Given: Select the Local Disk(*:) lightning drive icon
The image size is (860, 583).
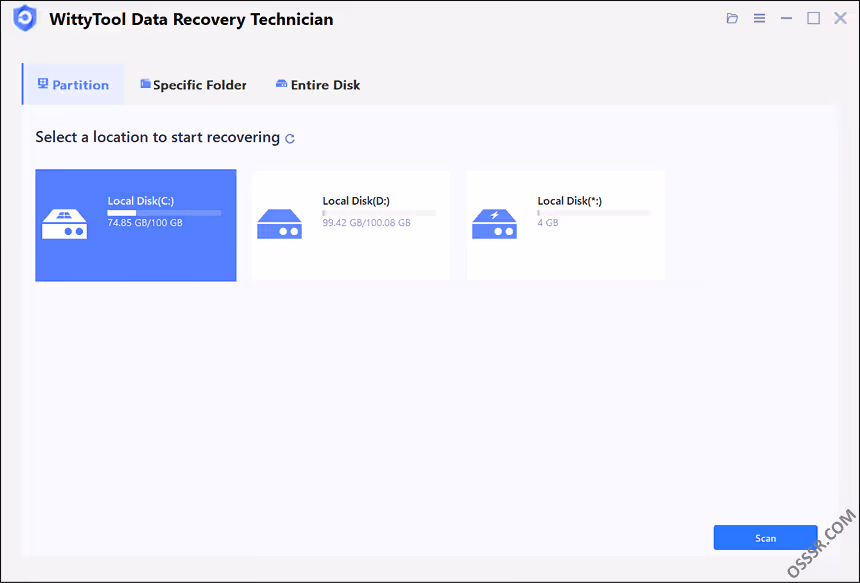Looking at the screenshot, I should click(x=495, y=224).
